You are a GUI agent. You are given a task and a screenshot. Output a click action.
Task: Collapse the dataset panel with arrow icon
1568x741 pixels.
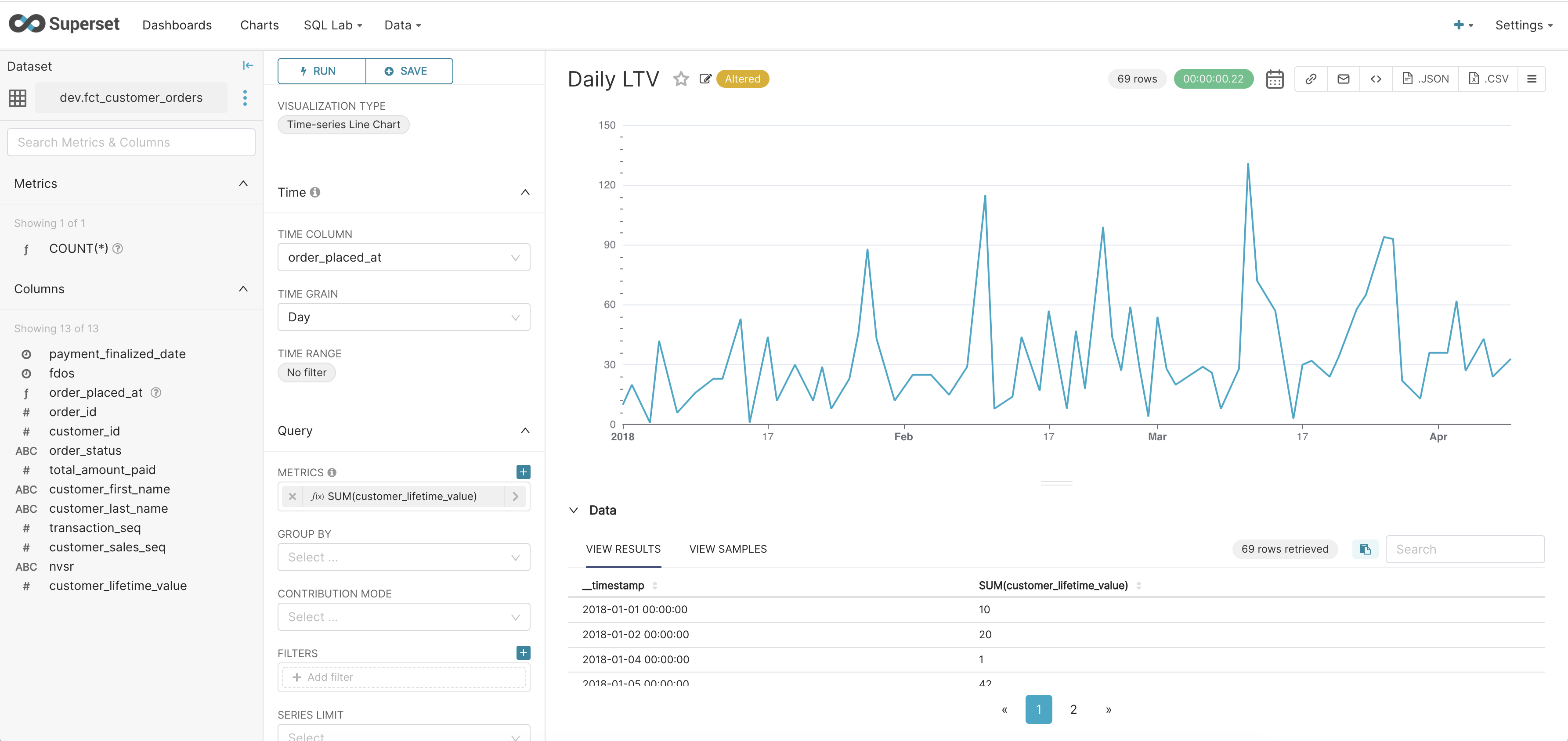tap(248, 66)
